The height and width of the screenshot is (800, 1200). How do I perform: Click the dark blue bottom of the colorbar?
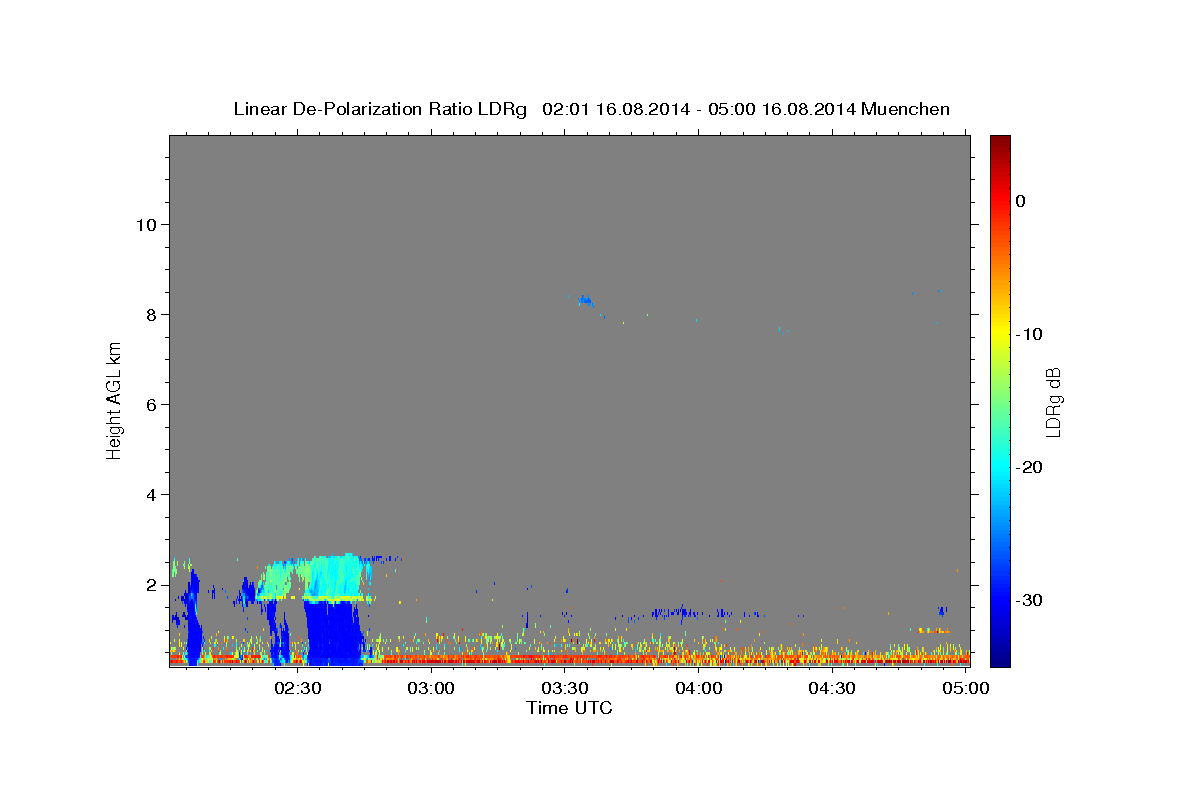pyautogui.click(x=1000, y=655)
